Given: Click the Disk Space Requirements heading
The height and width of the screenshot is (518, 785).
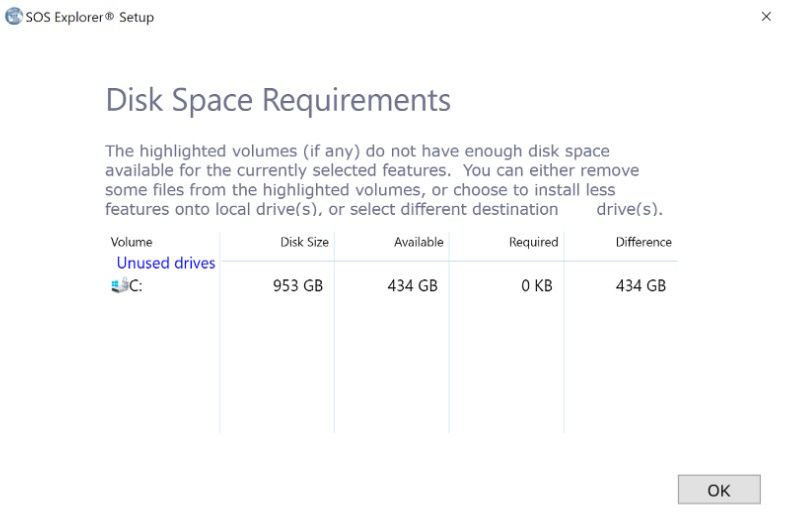Looking at the screenshot, I should 278,100.
